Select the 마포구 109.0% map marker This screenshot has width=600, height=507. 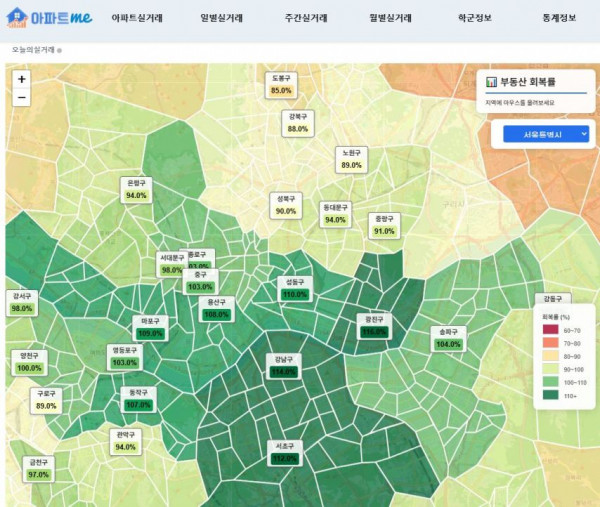click(149, 327)
